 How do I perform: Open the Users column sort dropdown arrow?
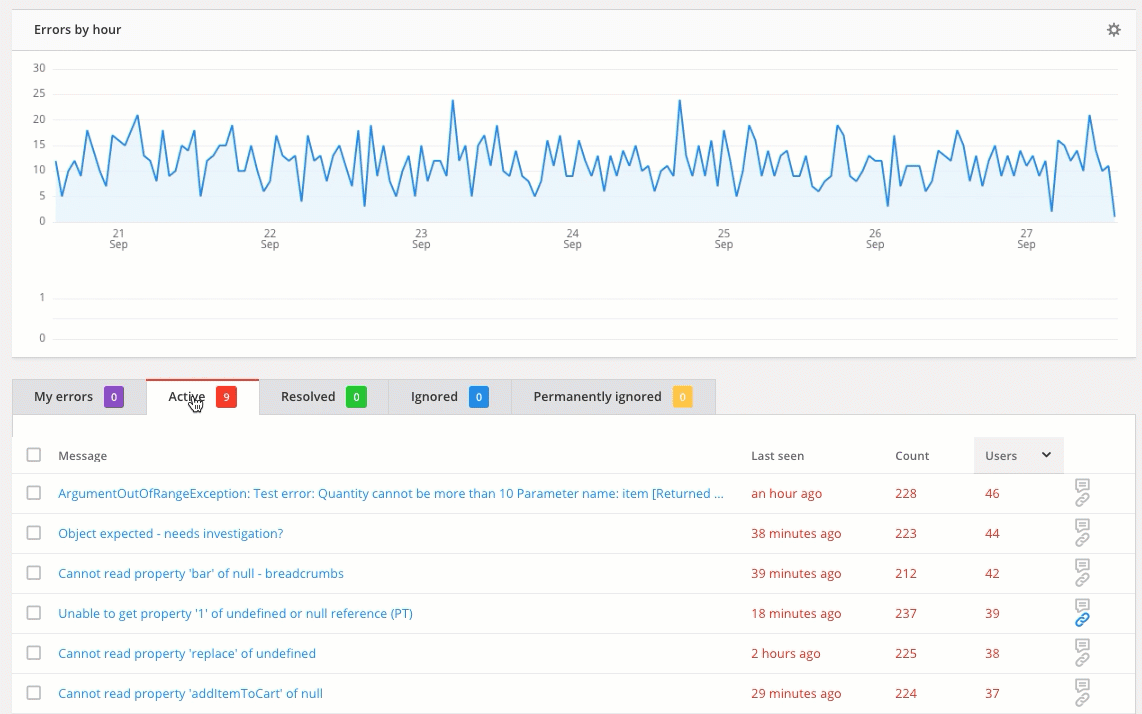(1047, 455)
